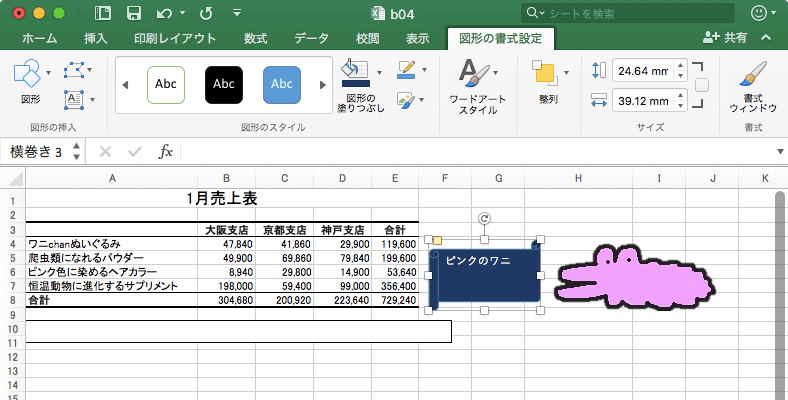Viewport: 788px width, 400px height.
Task: Select the pink crocodile picture
Action: 635,277
